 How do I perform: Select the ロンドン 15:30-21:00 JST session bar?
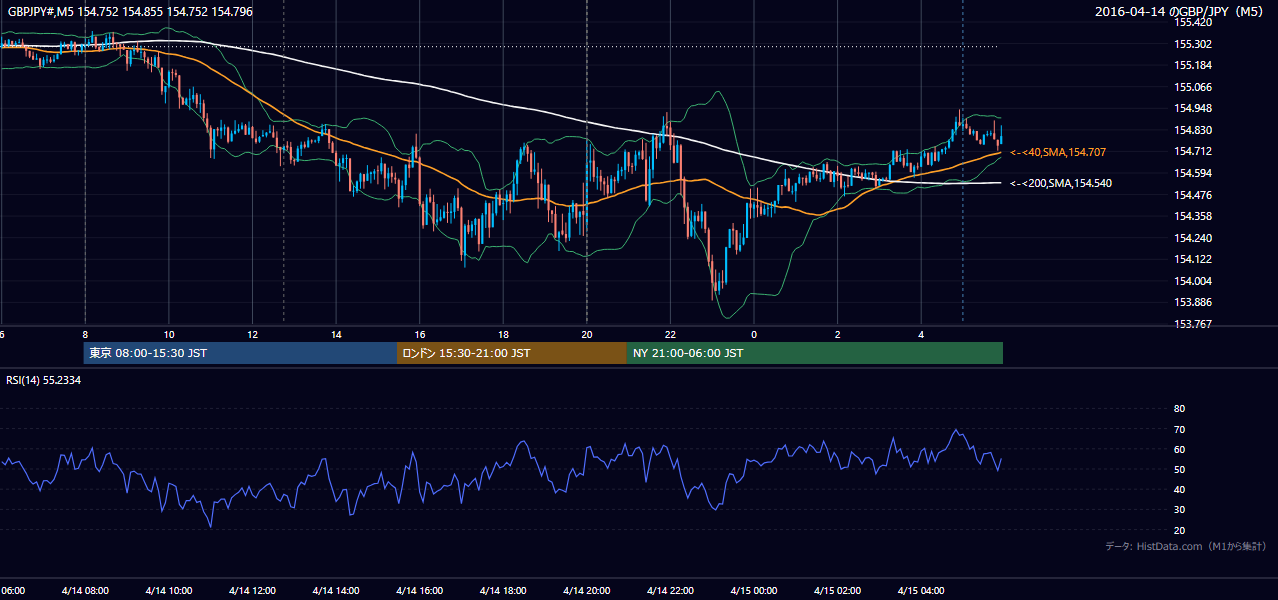tap(512, 353)
